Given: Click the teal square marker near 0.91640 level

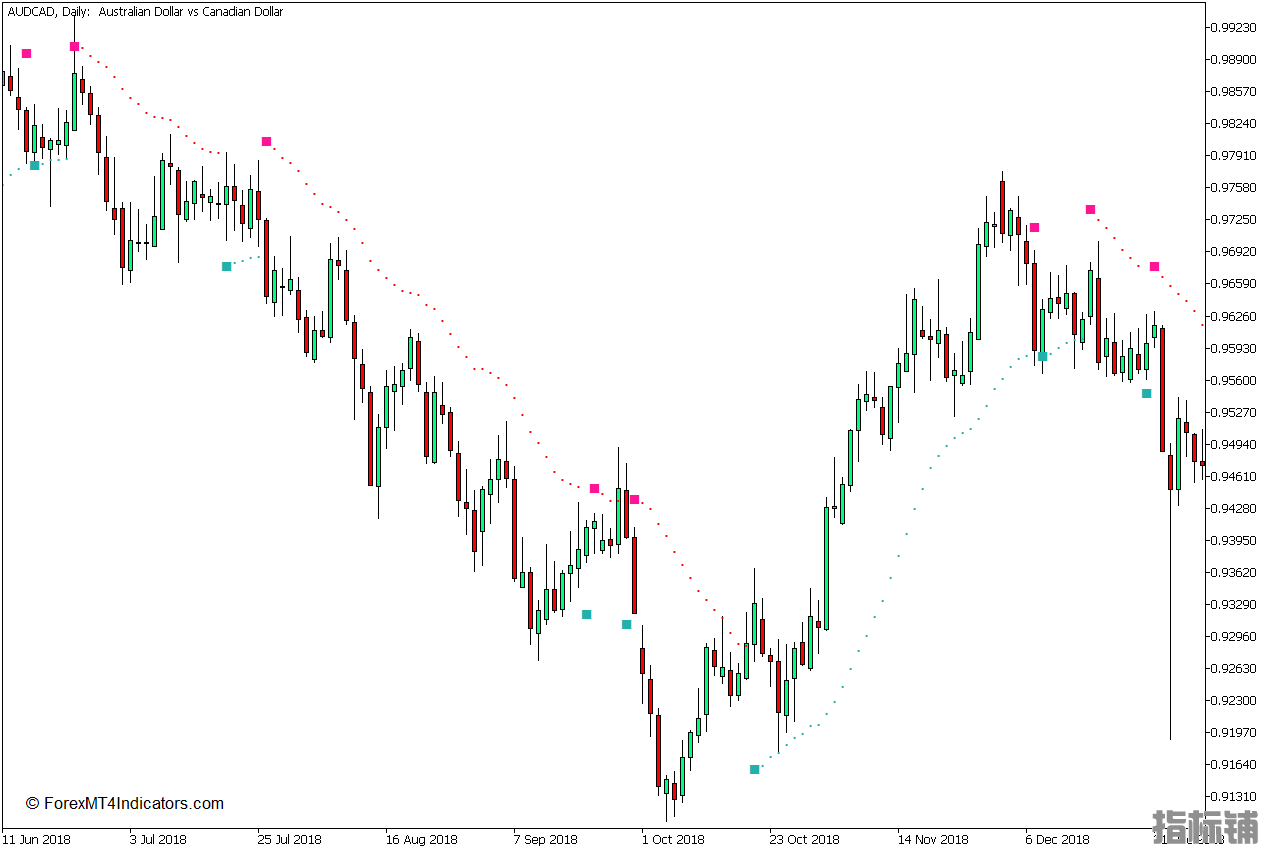Looking at the screenshot, I should pyautogui.click(x=754, y=769).
